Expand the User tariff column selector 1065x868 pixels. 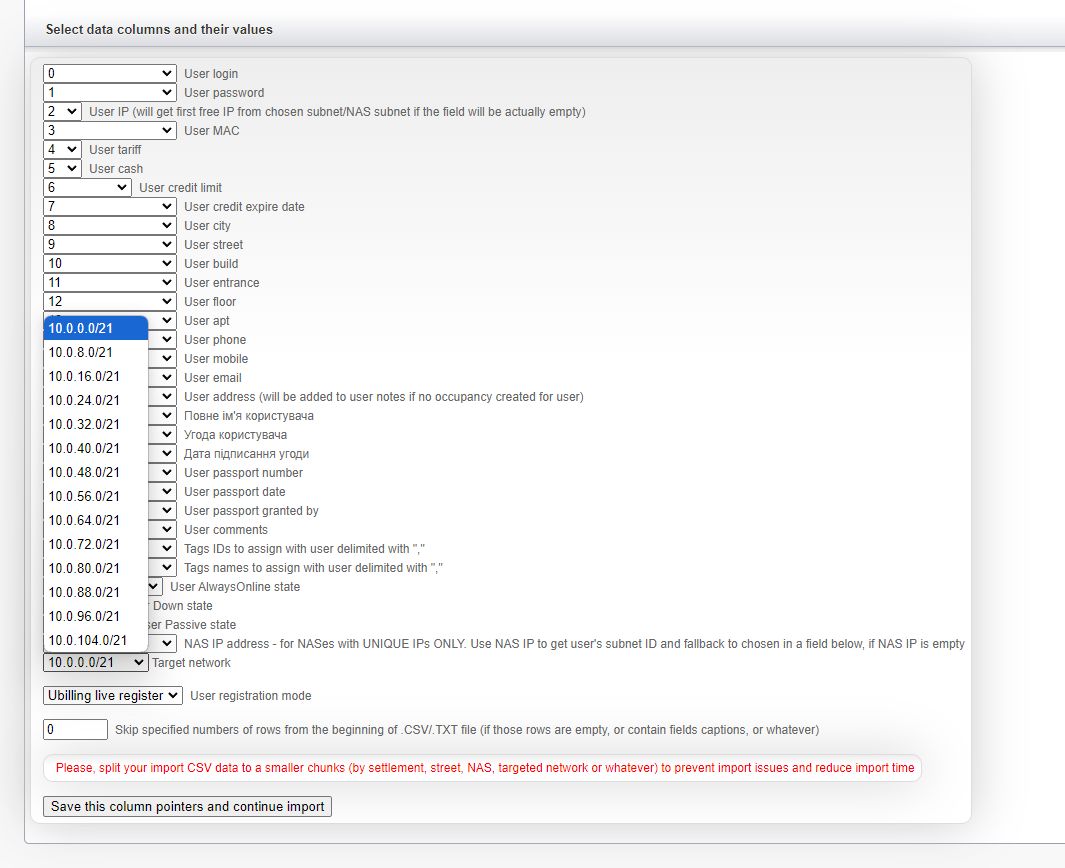62,149
